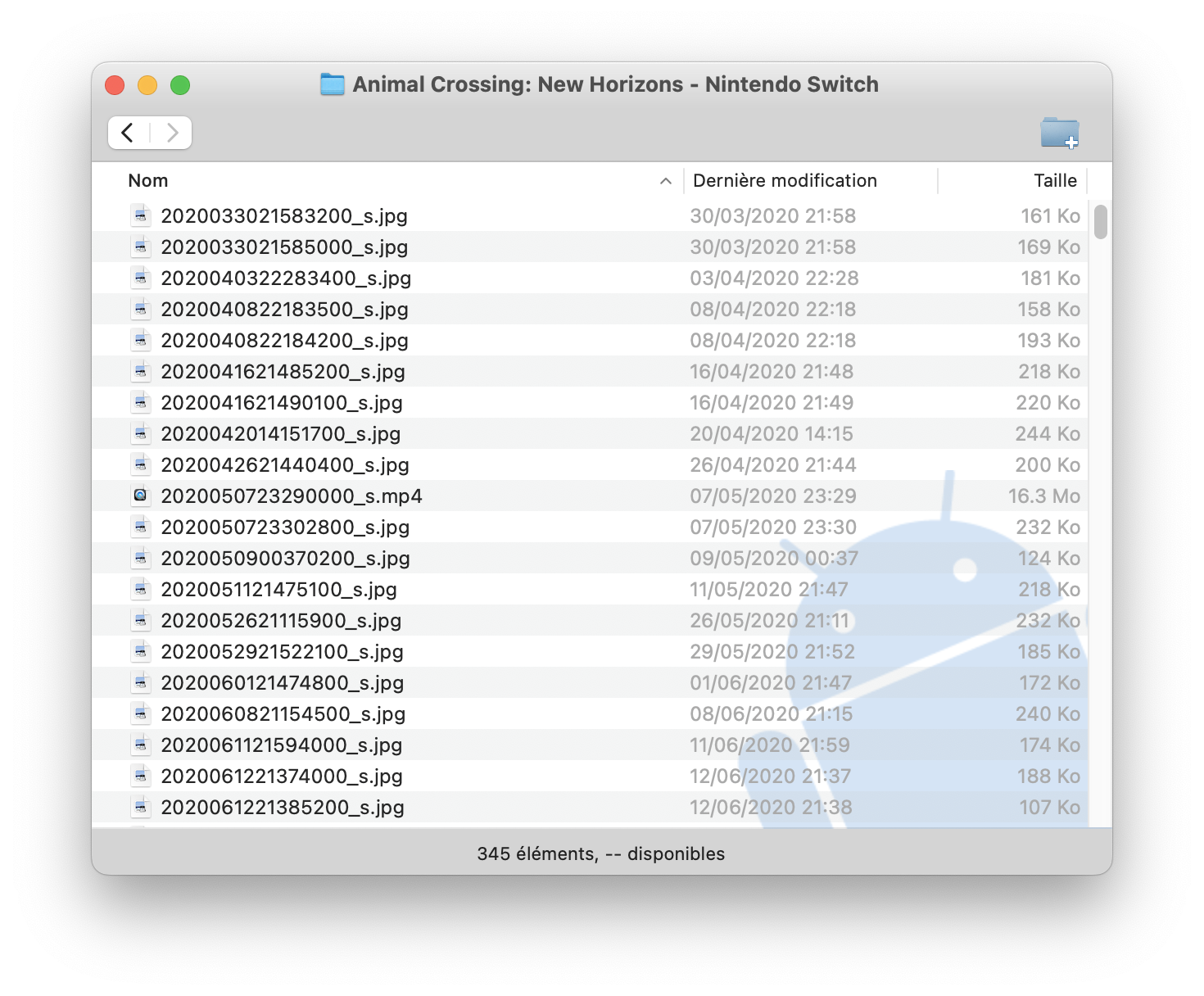The height and width of the screenshot is (996, 1204).
Task: Select video file name 2020050723290000_s.mp4
Action: [x=292, y=496]
